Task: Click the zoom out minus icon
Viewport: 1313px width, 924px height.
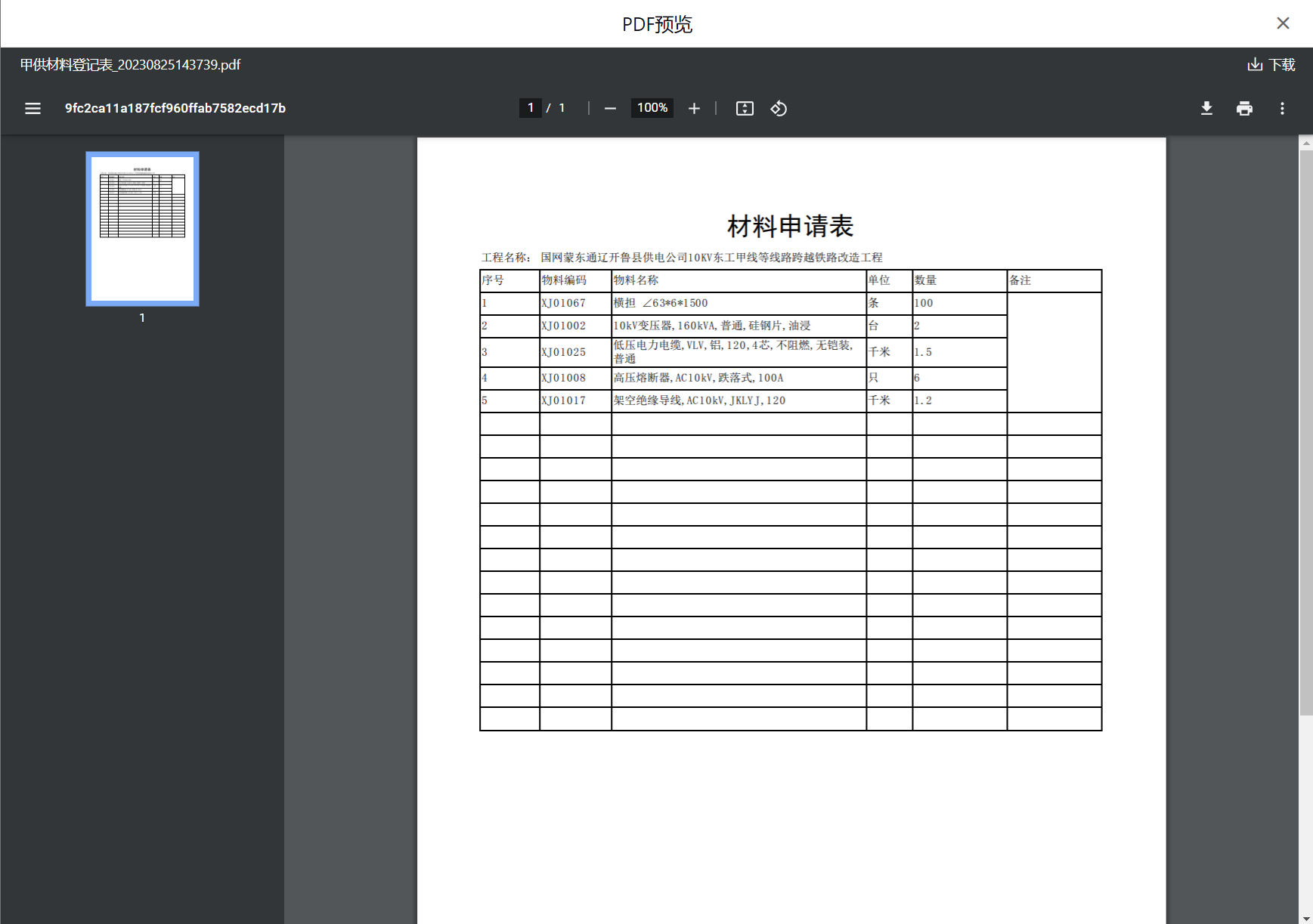Action: pyautogui.click(x=610, y=109)
